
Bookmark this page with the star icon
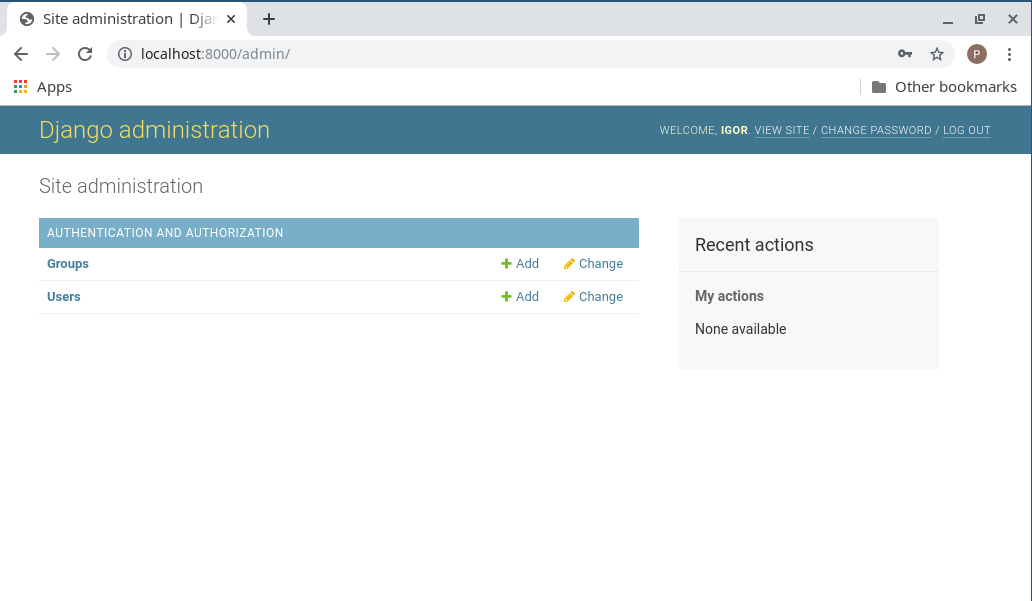coord(937,54)
